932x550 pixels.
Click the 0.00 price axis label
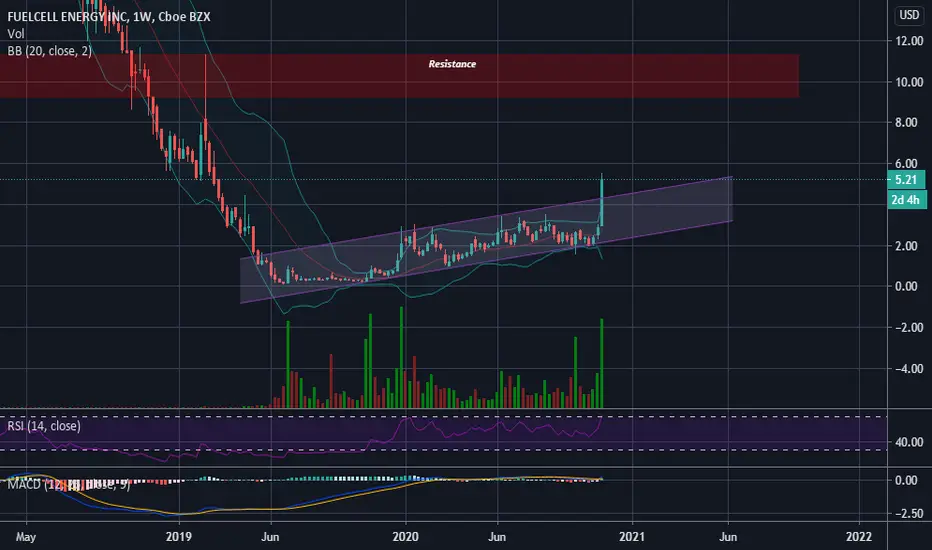906,286
